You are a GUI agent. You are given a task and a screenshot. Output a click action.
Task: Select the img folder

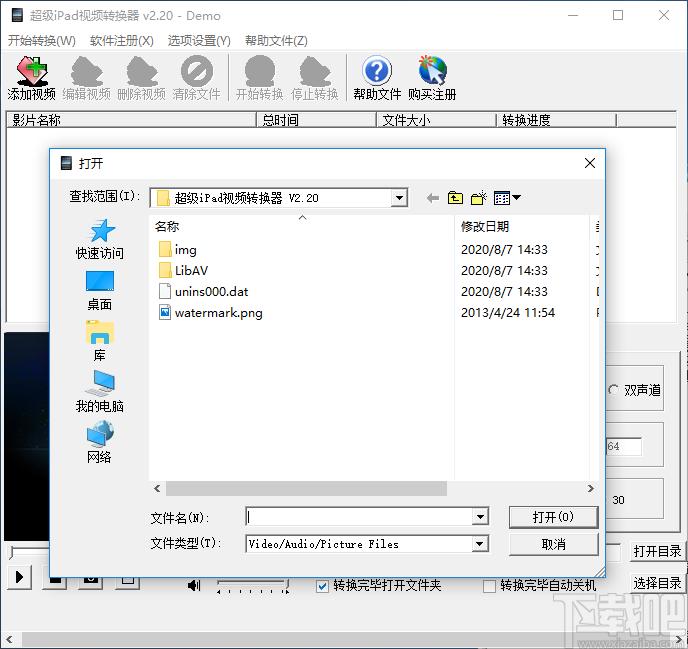(178, 250)
